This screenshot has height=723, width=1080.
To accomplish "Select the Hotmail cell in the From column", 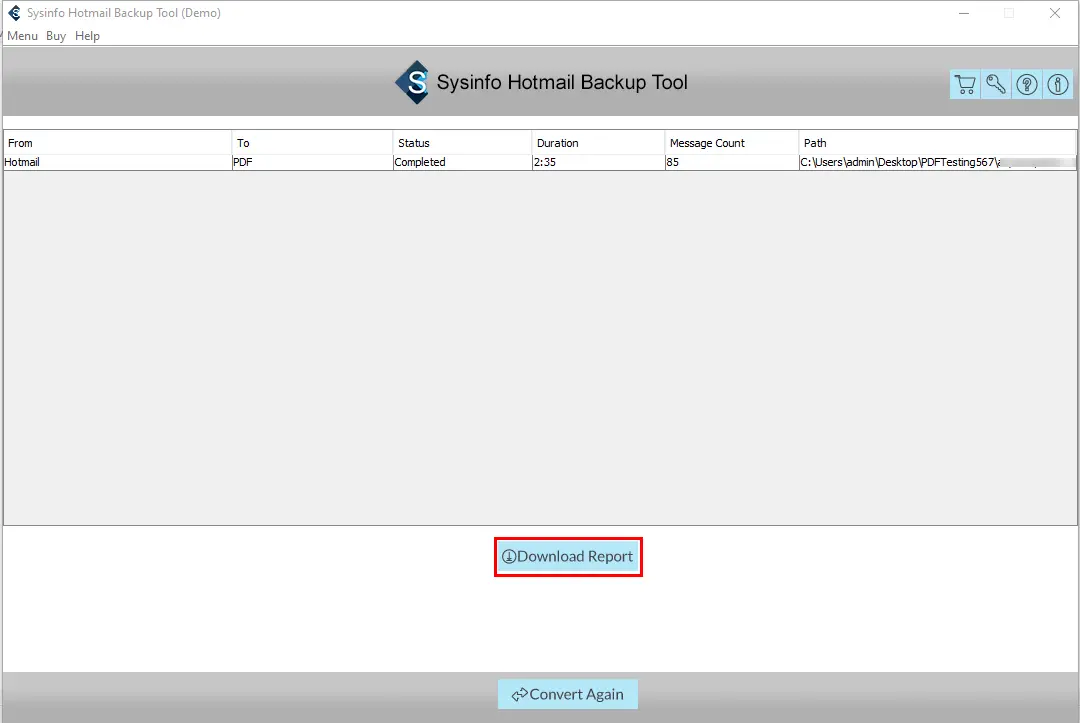I will point(118,162).
